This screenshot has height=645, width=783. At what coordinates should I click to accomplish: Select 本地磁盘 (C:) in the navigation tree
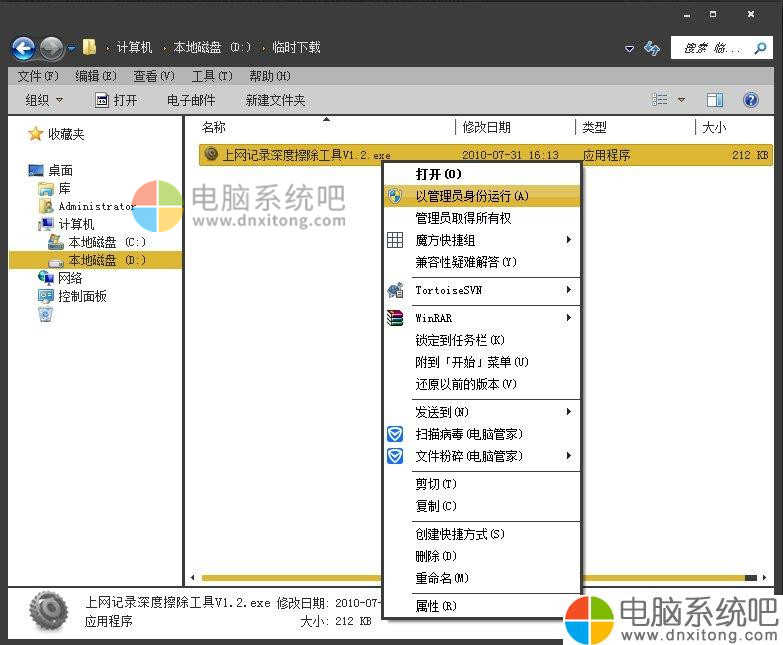coord(106,242)
